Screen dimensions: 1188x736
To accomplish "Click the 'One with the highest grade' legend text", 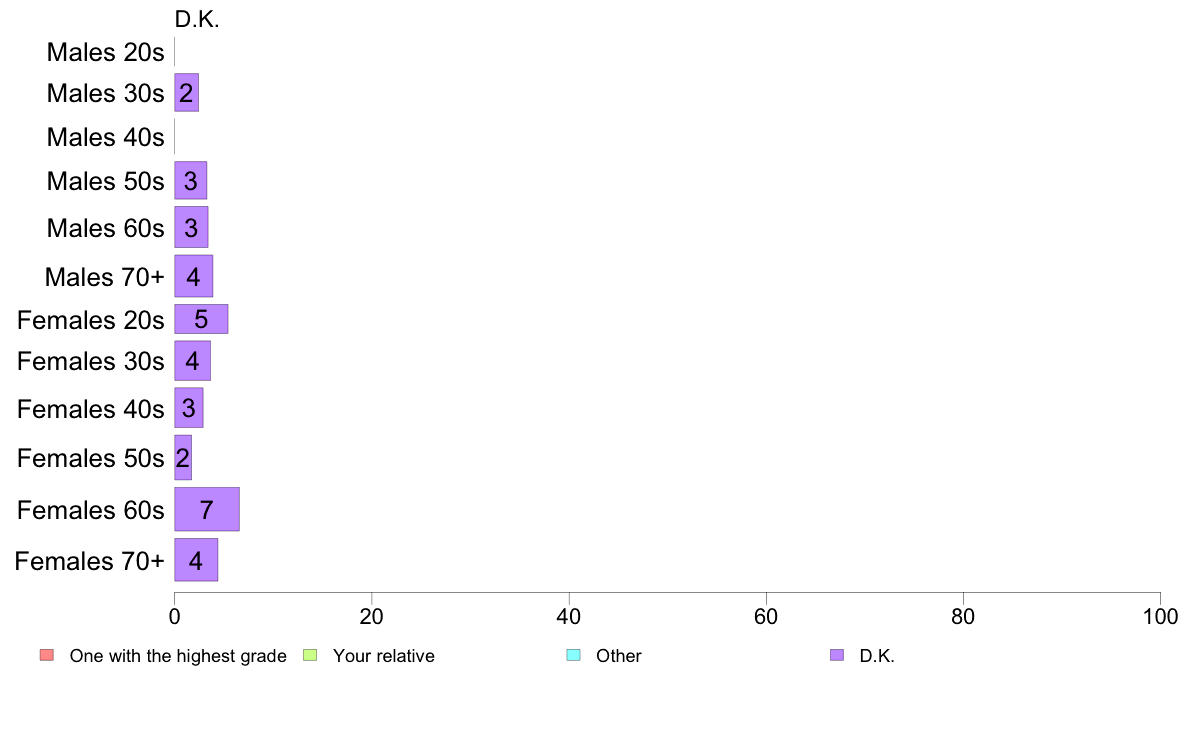I will click(178, 656).
